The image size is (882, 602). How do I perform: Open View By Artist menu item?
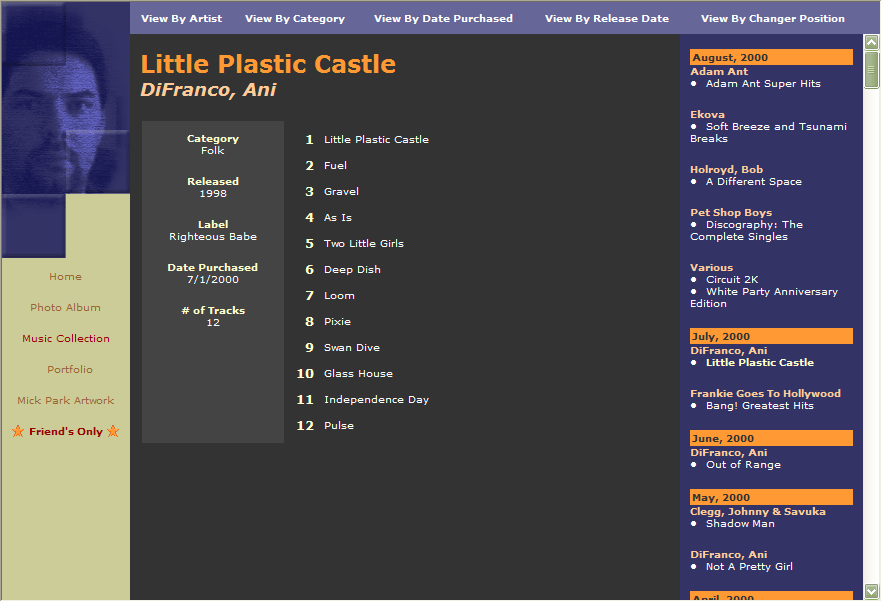[x=181, y=18]
